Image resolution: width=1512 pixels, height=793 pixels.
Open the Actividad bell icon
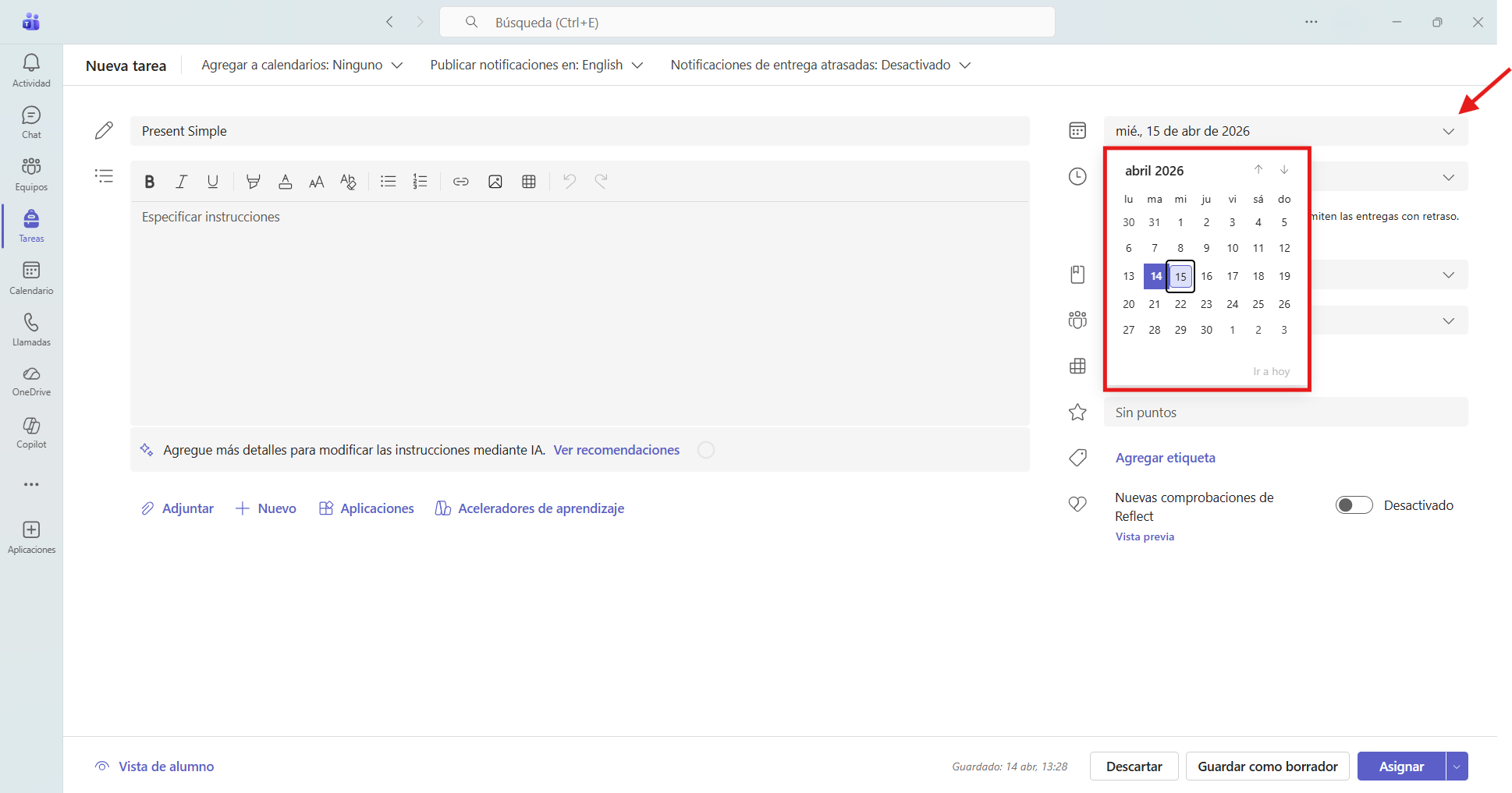(x=31, y=70)
